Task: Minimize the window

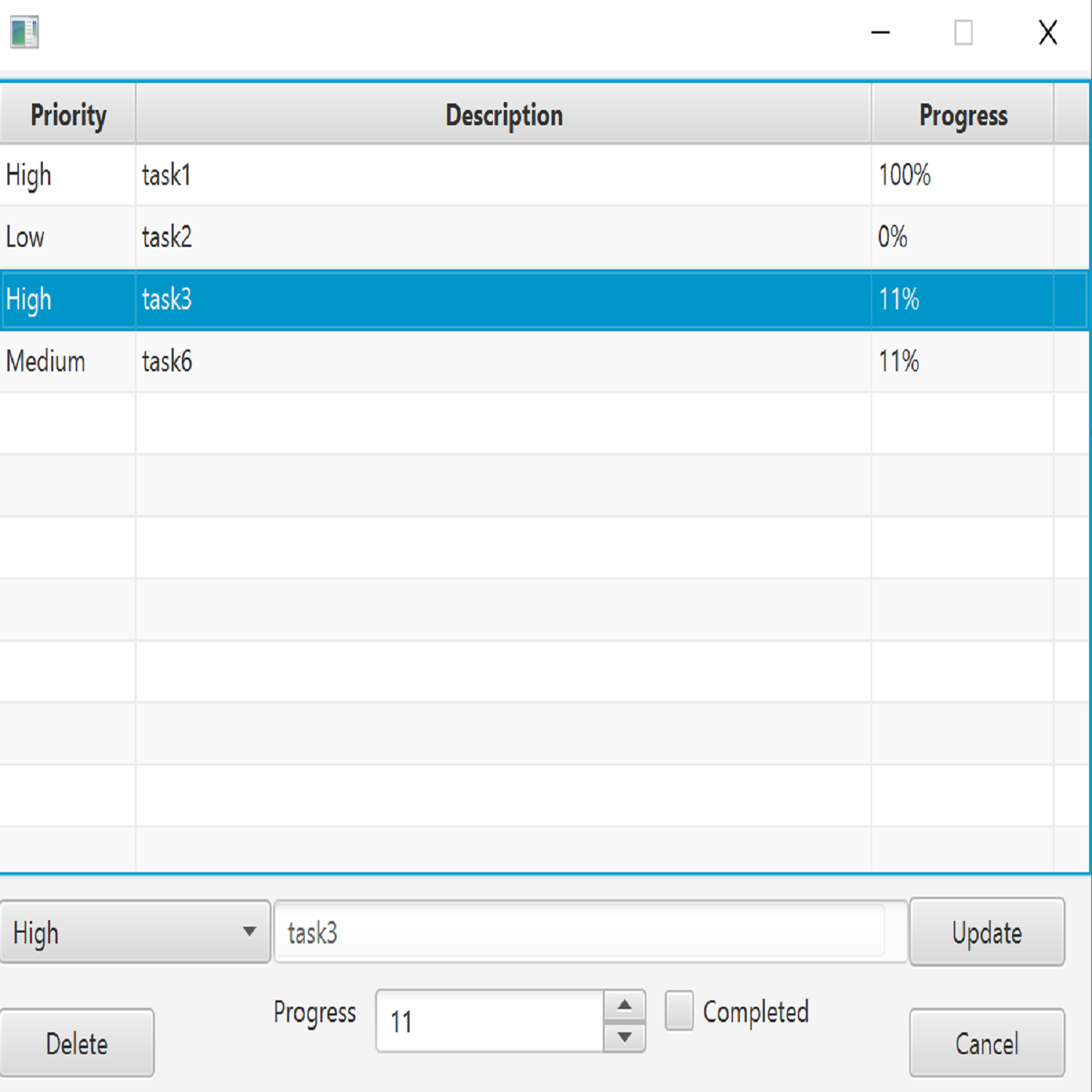Action: click(x=881, y=33)
